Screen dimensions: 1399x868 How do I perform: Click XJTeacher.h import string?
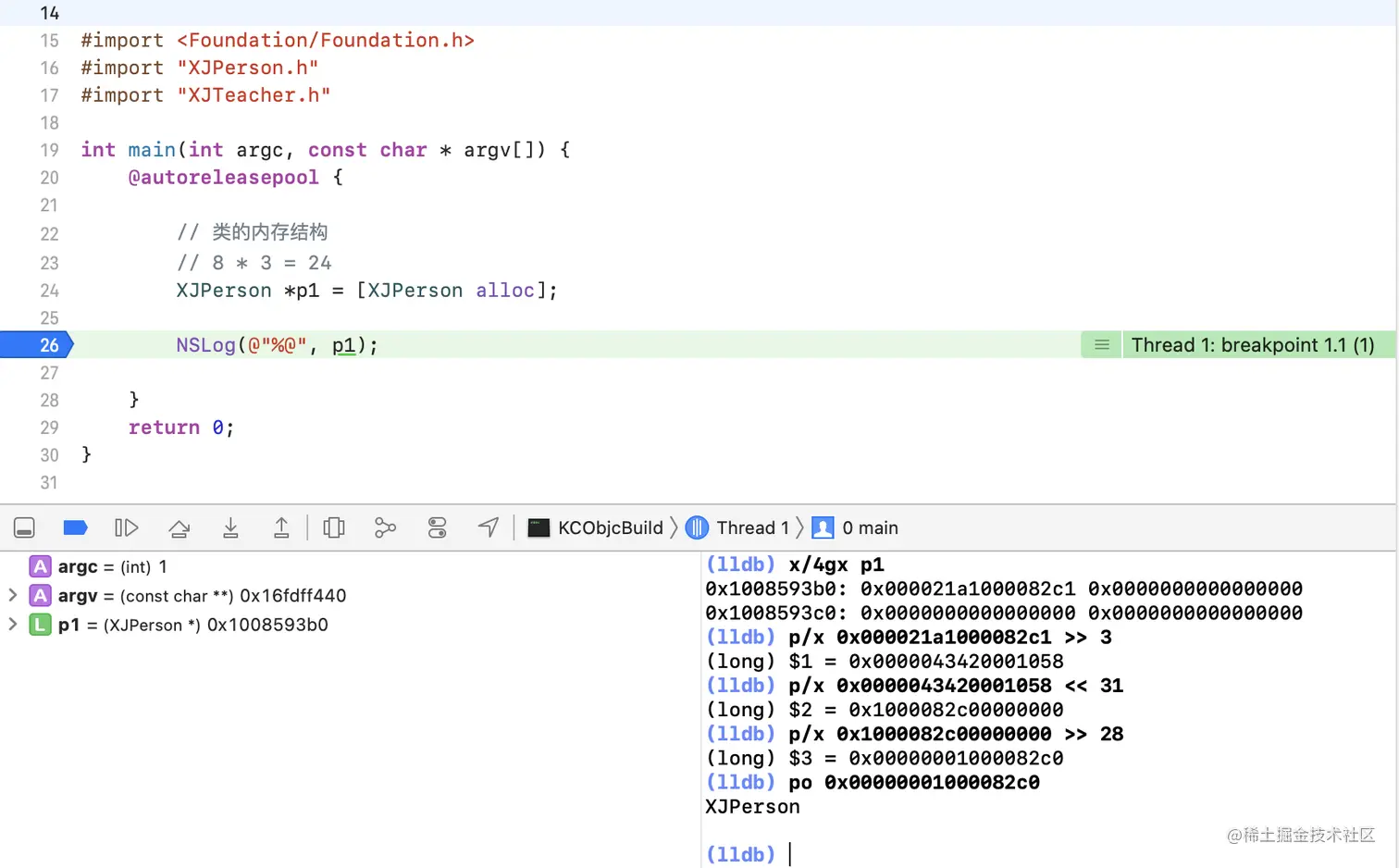(x=254, y=95)
